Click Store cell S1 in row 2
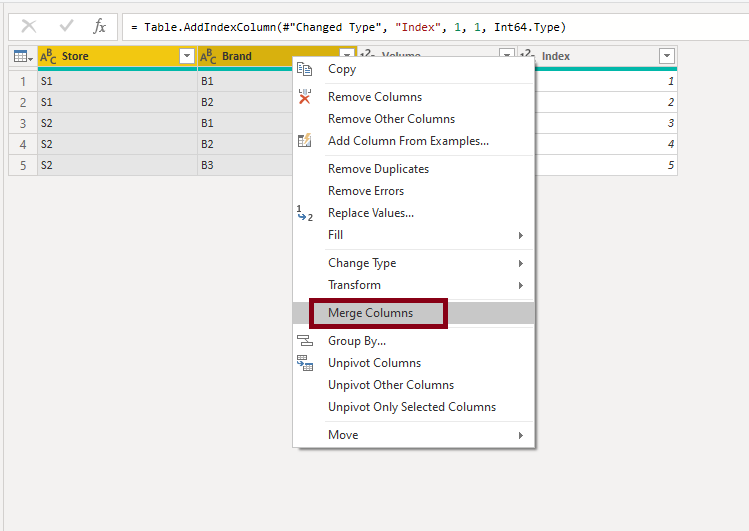The image size is (749, 531). click(x=118, y=102)
